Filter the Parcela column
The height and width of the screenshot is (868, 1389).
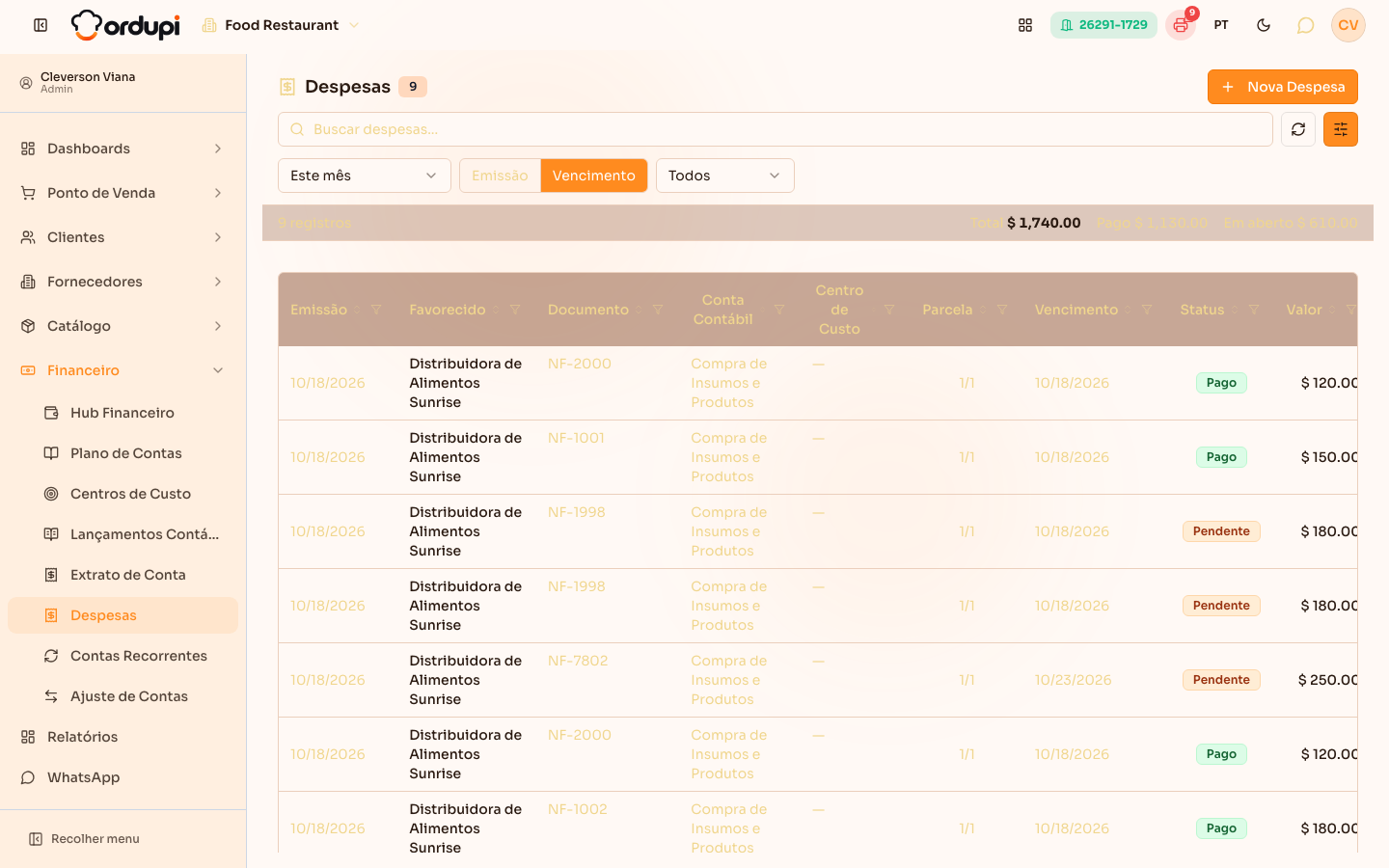(x=1002, y=310)
